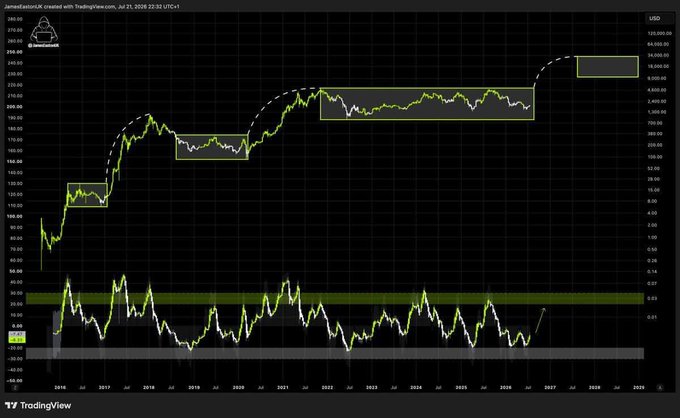Click 150.00 on the left scale
The image size is (680, 418).
[15, 161]
